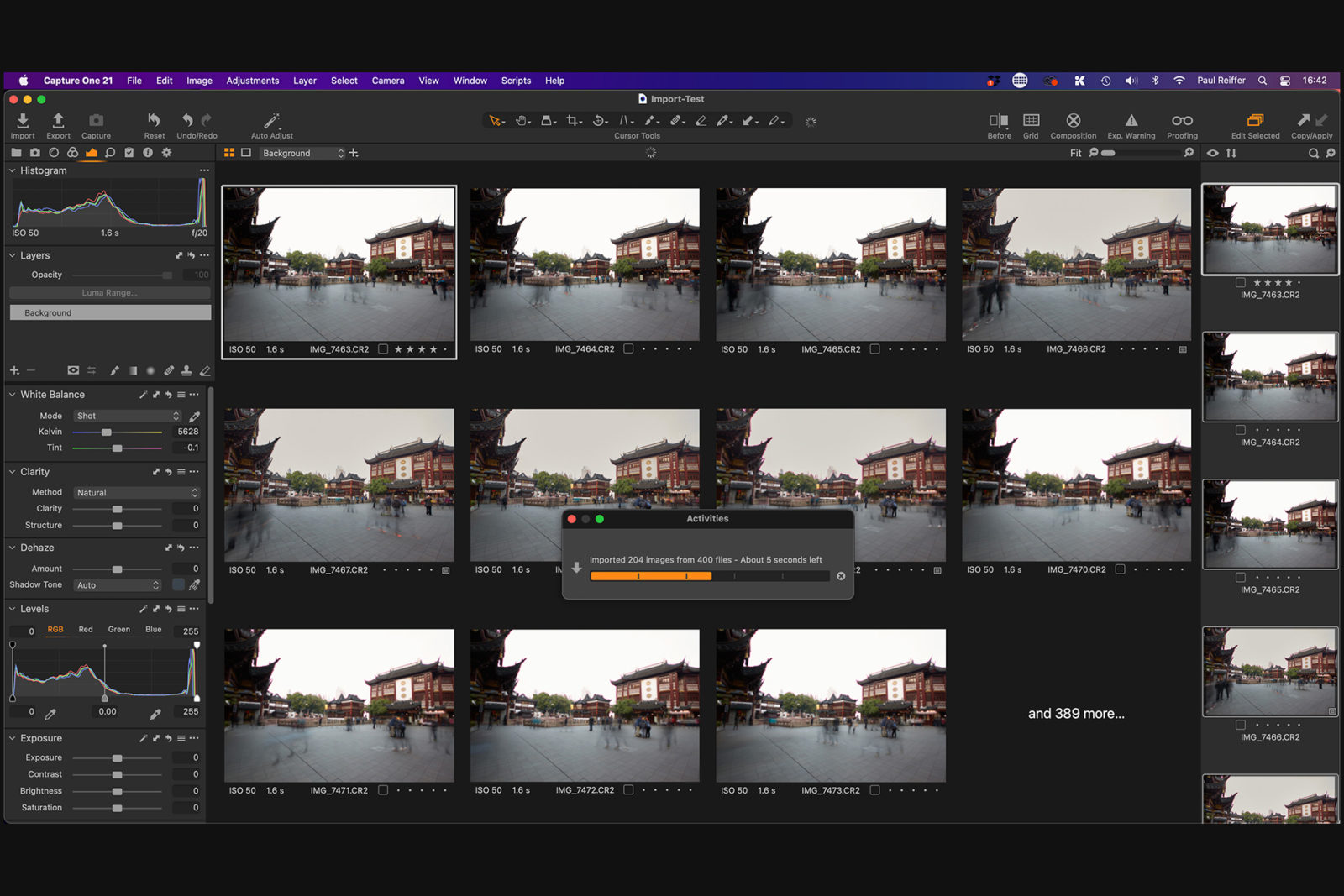The width and height of the screenshot is (1344, 896).
Task: Select the Pan cursor tool
Action: tap(522, 121)
